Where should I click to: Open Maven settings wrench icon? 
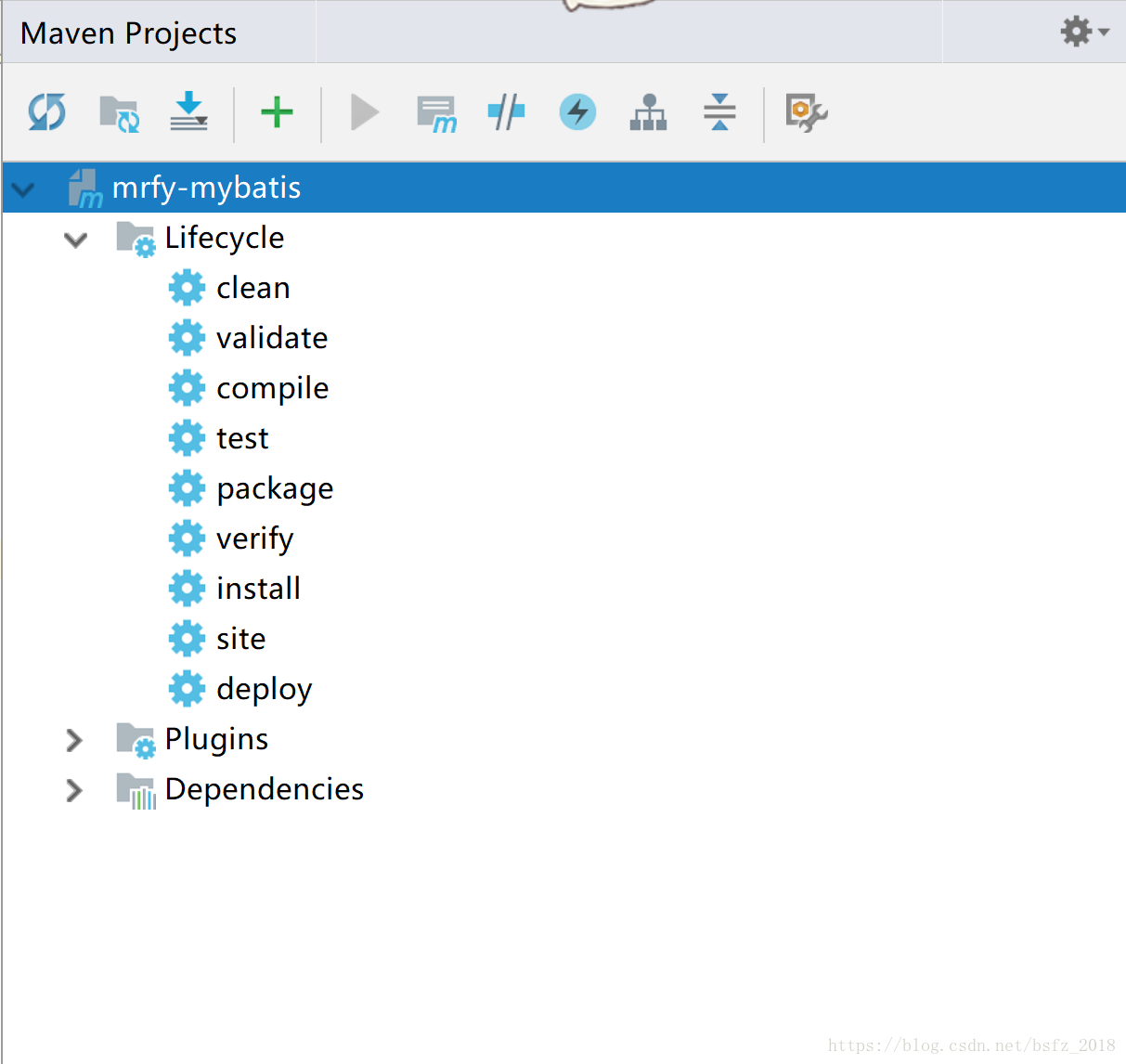(806, 113)
